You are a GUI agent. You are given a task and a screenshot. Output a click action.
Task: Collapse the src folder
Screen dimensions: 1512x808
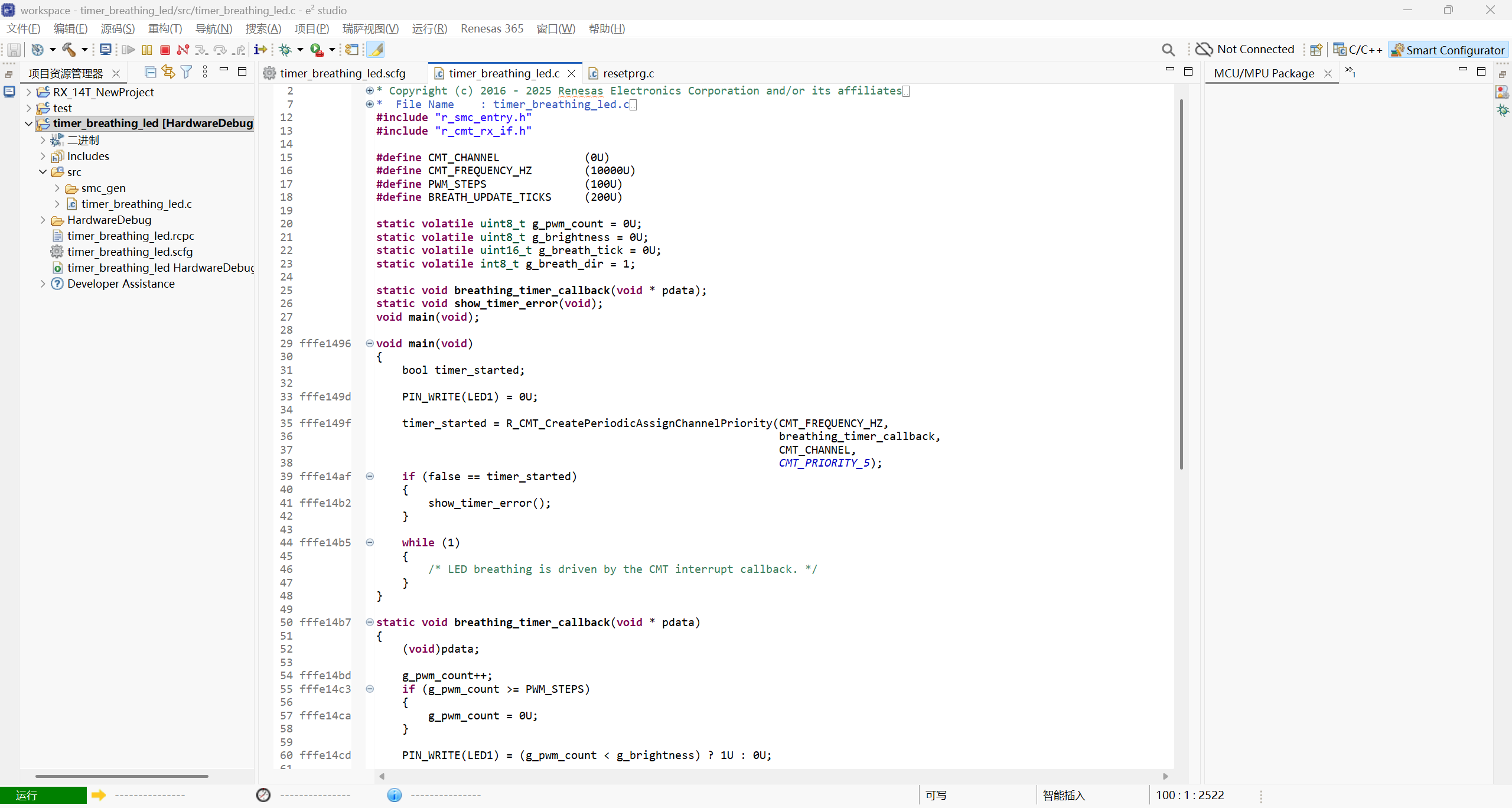43,172
